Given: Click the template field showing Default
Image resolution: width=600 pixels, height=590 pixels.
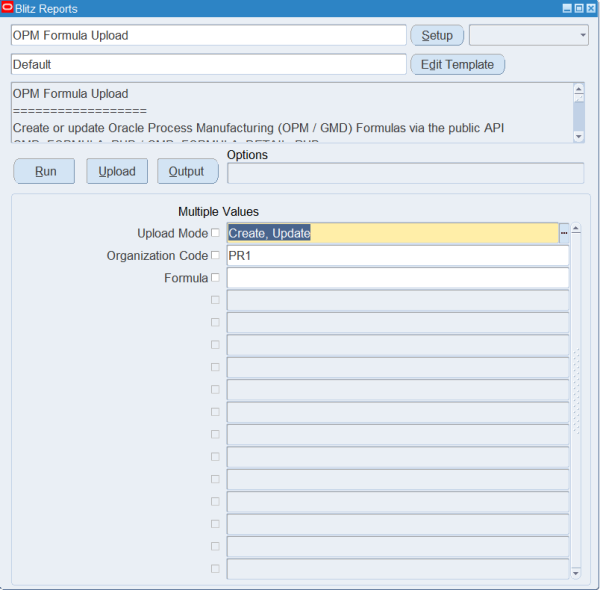Looking at the screenshot, I should click(209, 64).
